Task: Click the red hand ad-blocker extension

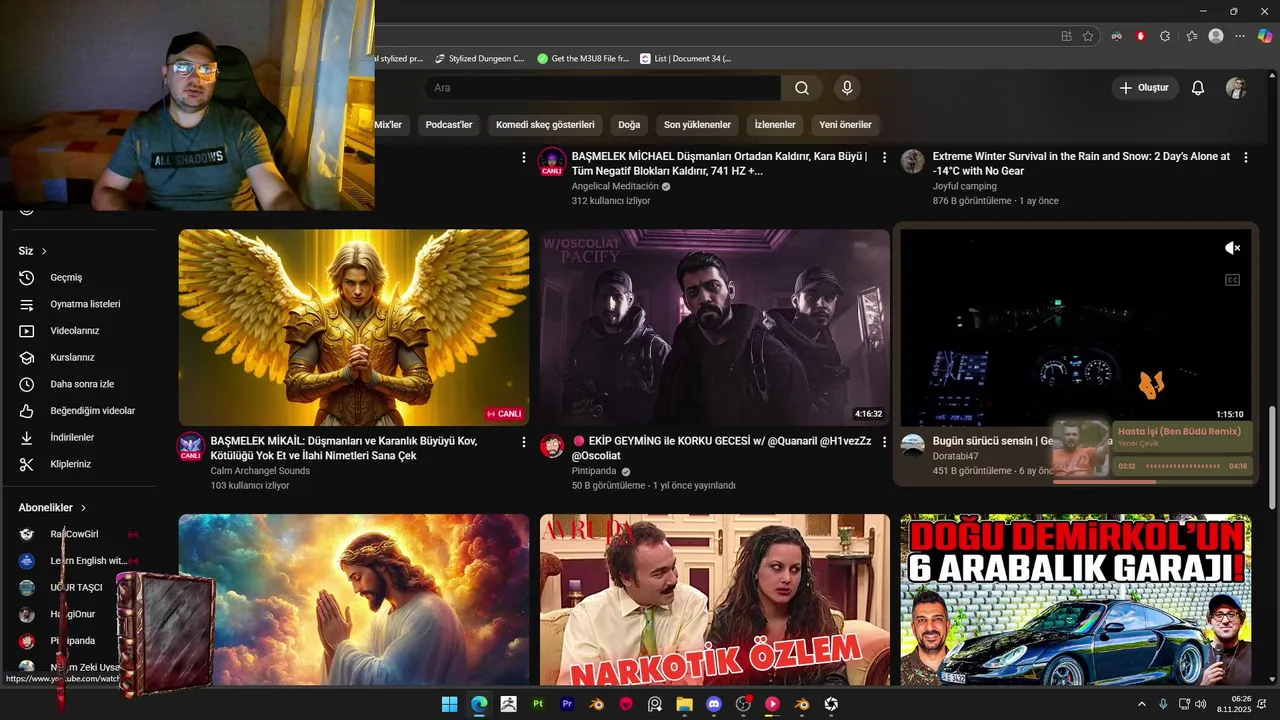Action: coord(1141,36)
